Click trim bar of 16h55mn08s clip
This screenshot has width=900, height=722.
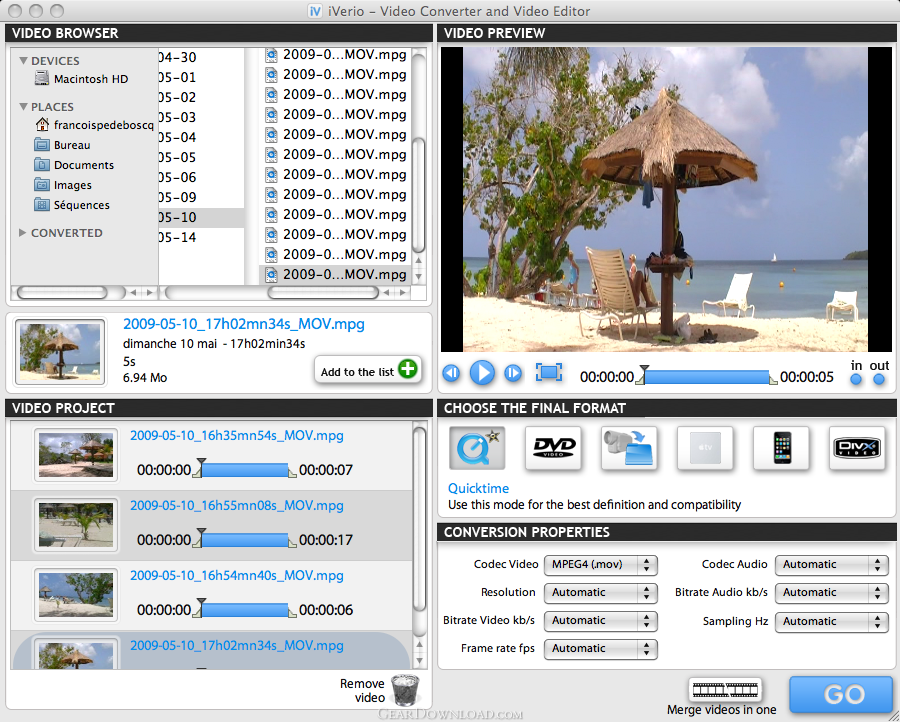click(x=245, y=540)
